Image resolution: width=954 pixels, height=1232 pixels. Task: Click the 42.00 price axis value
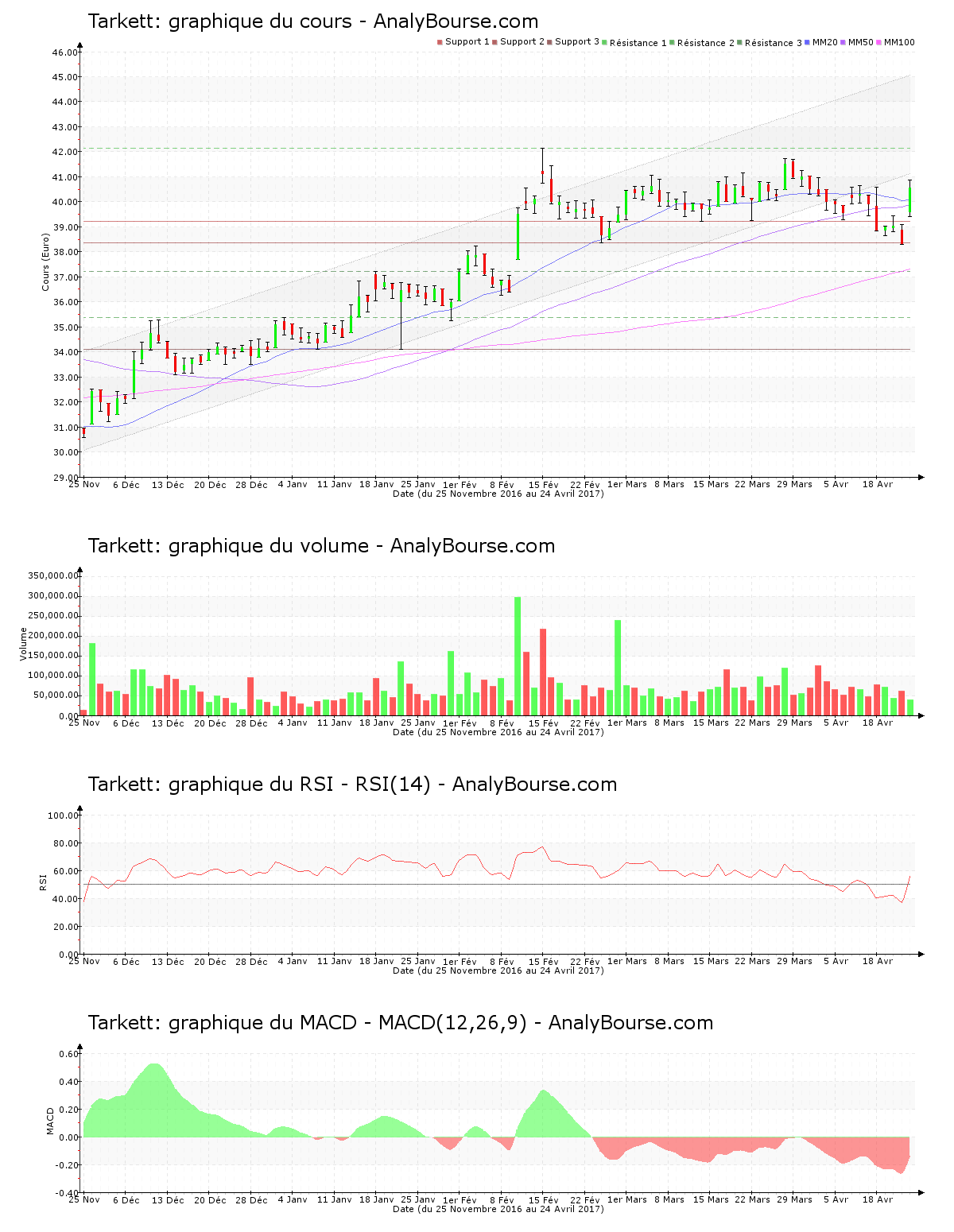[65, 153]
